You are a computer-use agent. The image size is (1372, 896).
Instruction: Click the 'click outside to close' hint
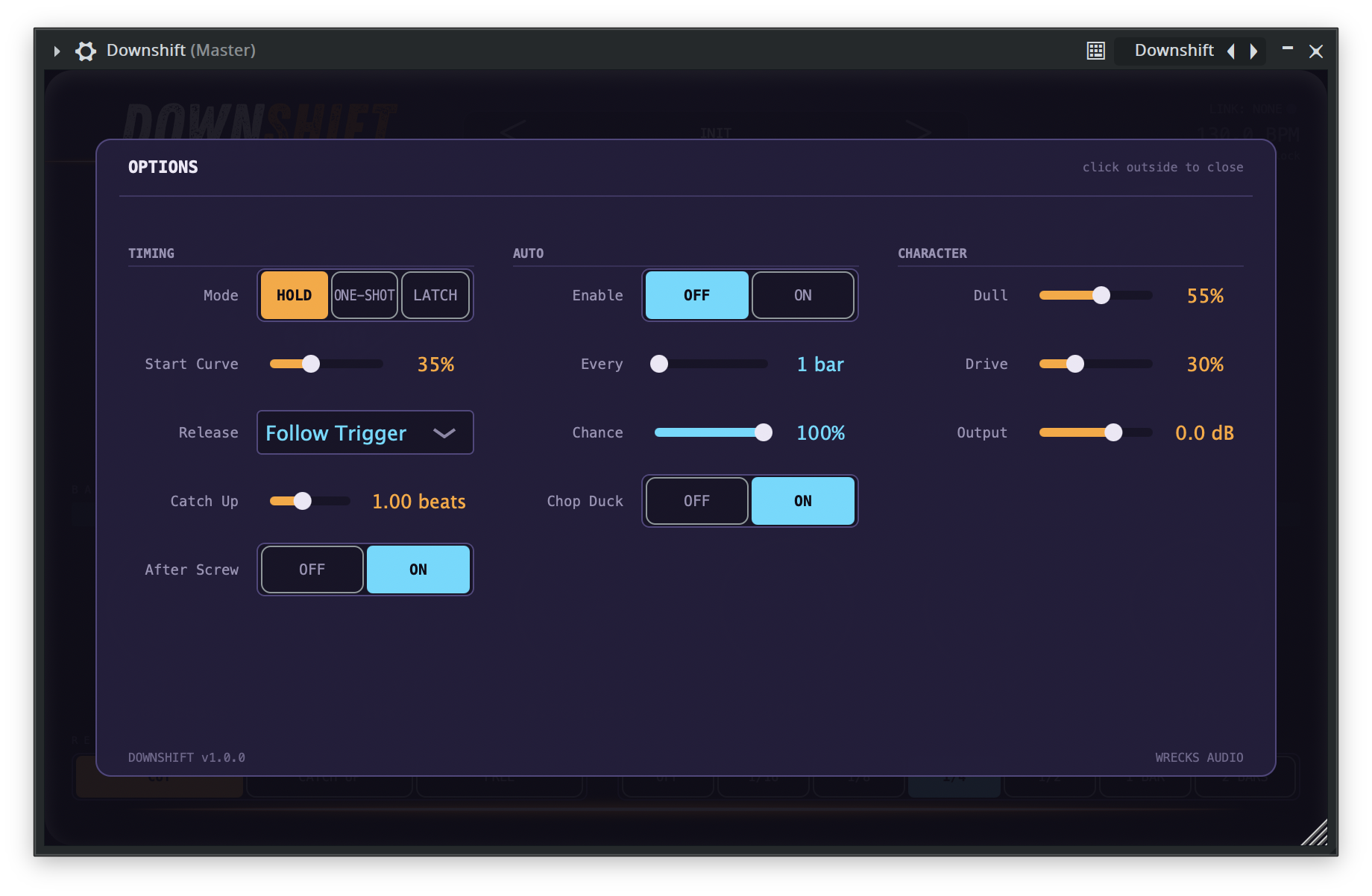pos(1162,167)
